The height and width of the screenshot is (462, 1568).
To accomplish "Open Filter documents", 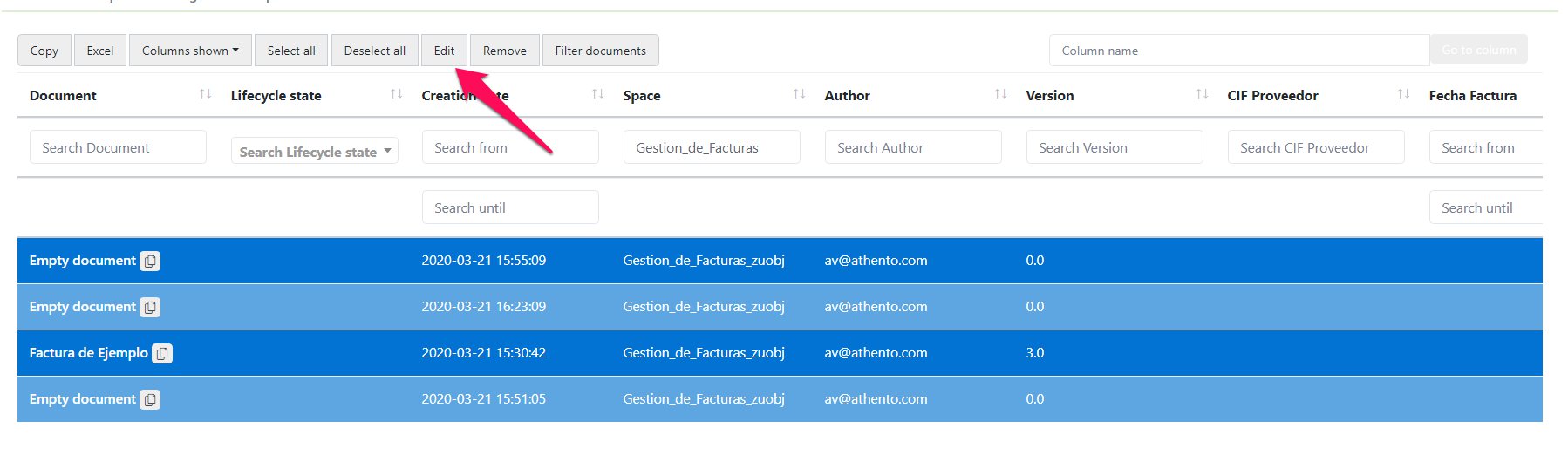I will [x=601, y=51].
